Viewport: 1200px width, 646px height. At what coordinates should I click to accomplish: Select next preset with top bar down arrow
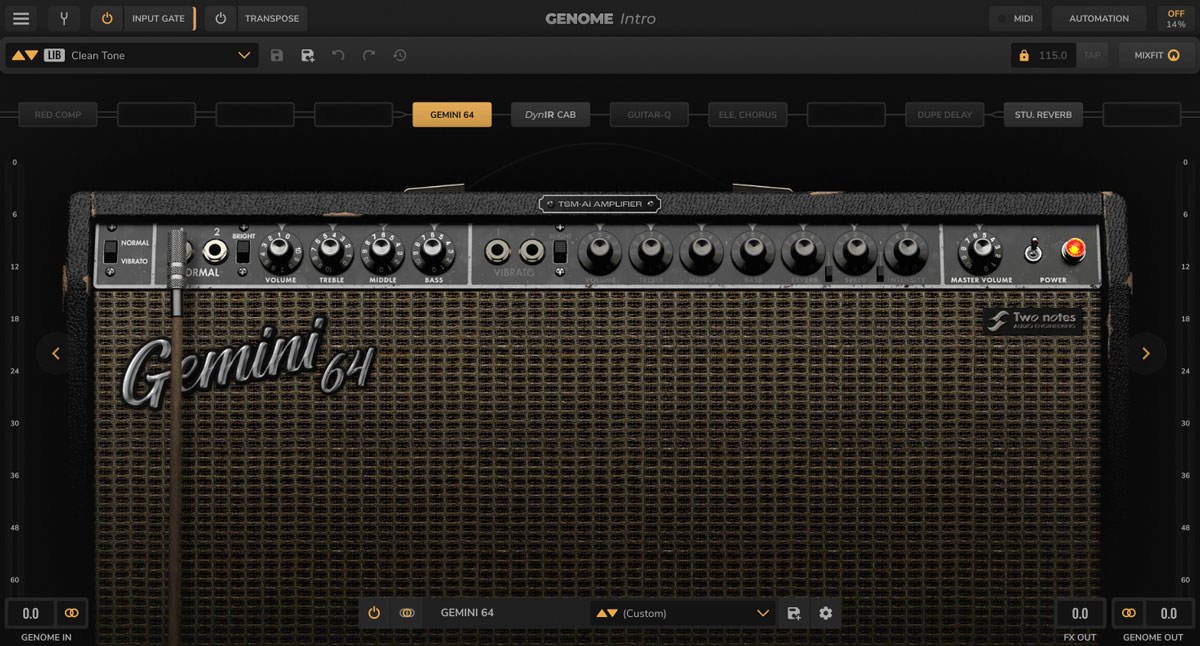[33, 55]
